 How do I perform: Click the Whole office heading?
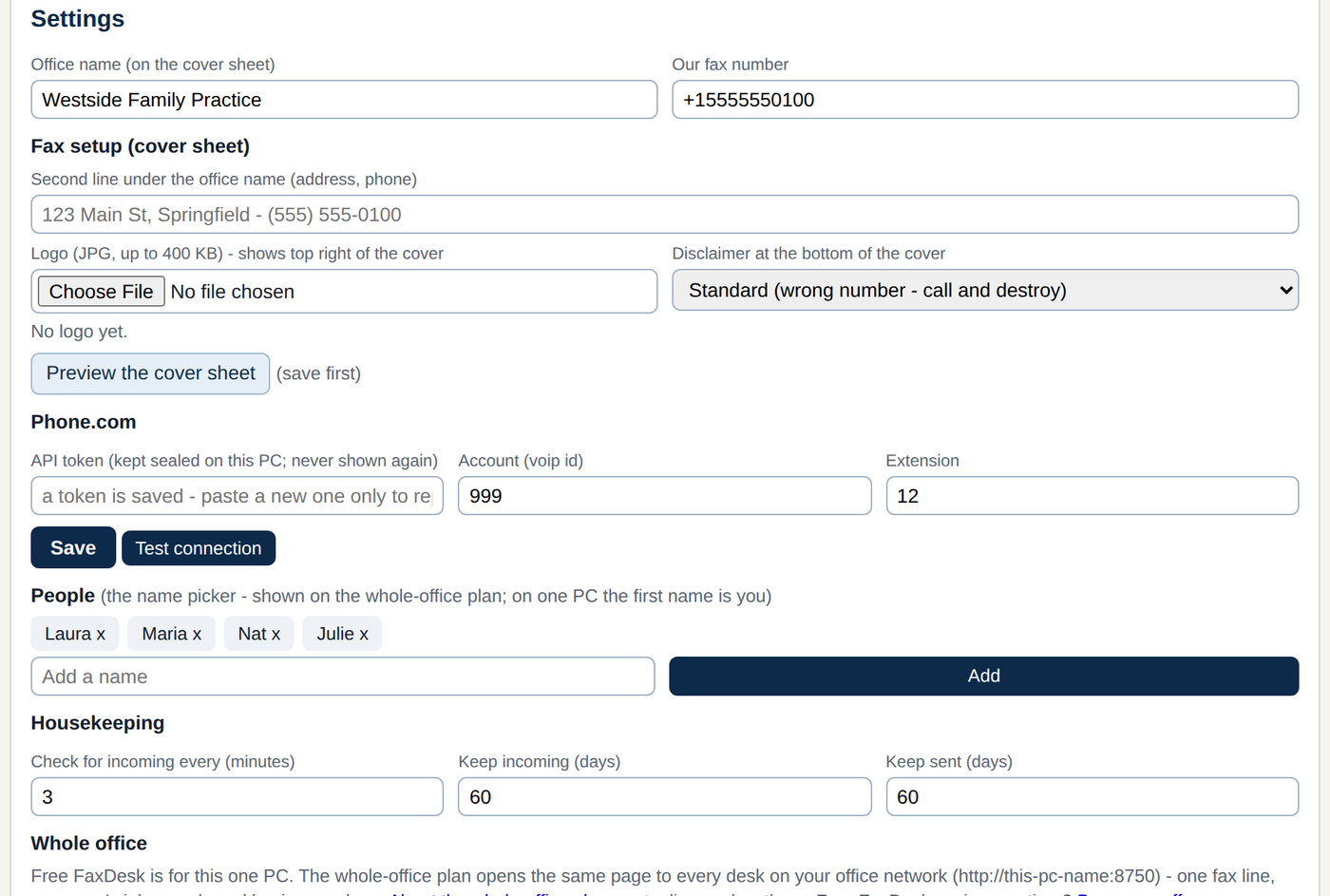click(89, 844)
